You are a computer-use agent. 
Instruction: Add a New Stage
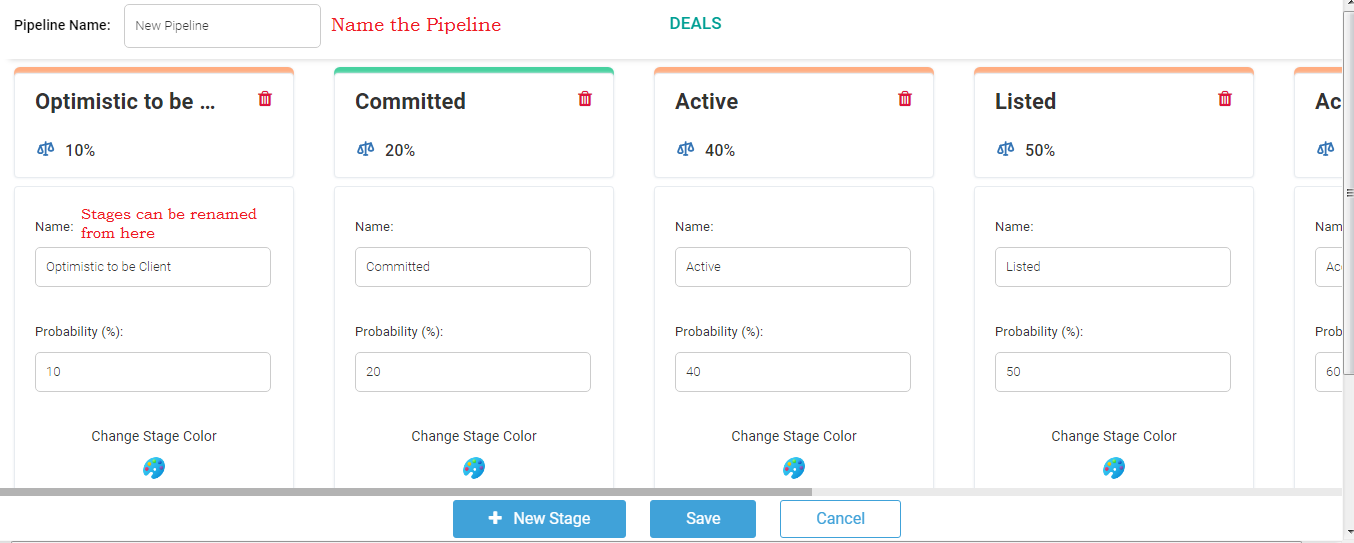click(x=539, y=519)
